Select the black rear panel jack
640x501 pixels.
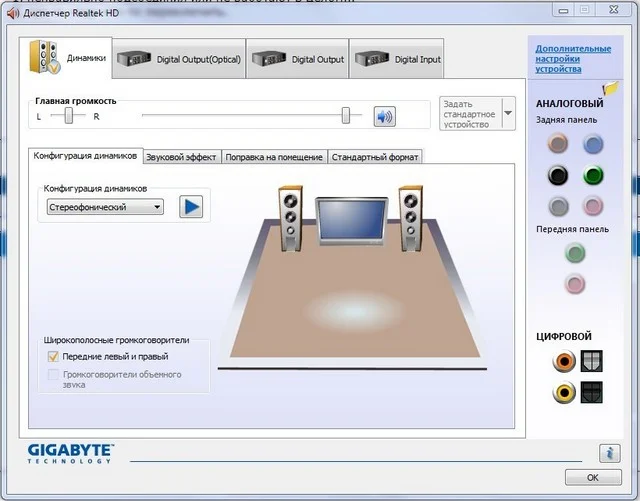click(558, 175)
